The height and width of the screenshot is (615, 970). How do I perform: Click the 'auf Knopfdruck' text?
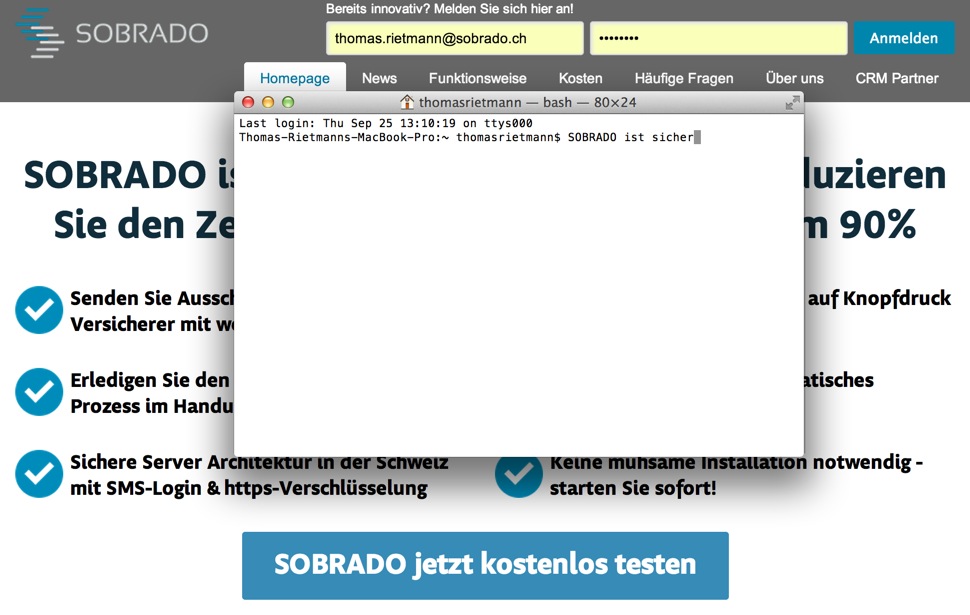point(879,298)
